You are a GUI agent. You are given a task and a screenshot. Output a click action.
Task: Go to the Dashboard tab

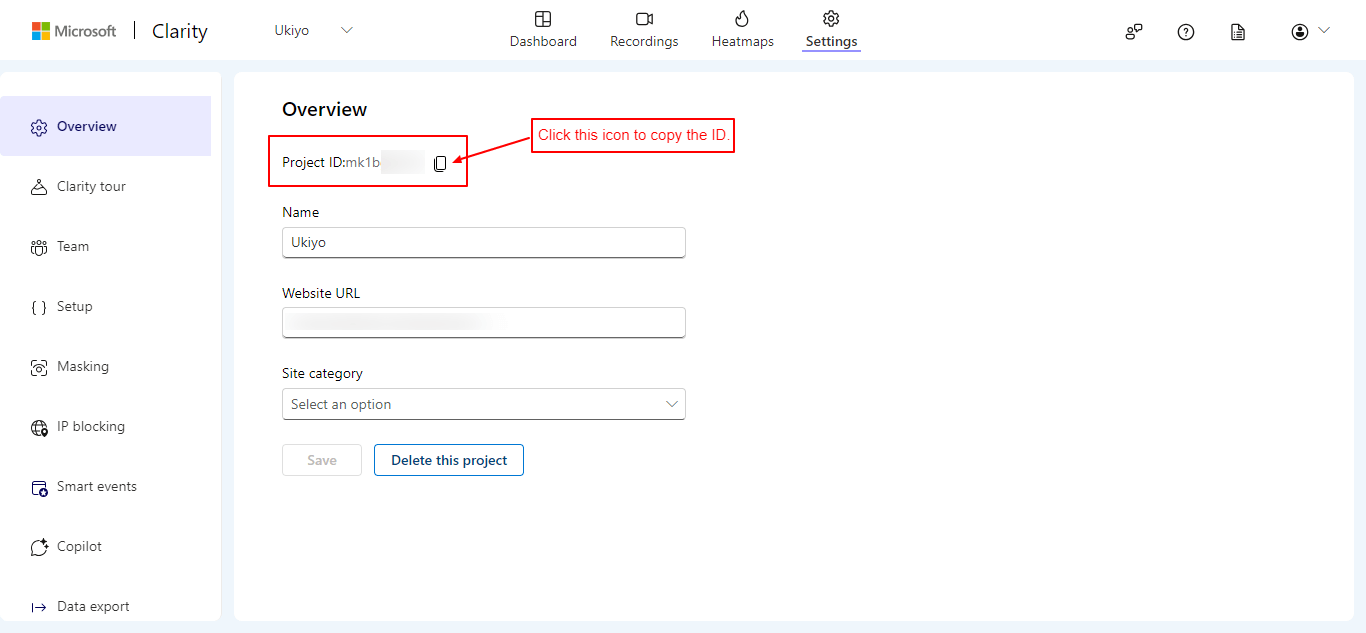point(543,29)
